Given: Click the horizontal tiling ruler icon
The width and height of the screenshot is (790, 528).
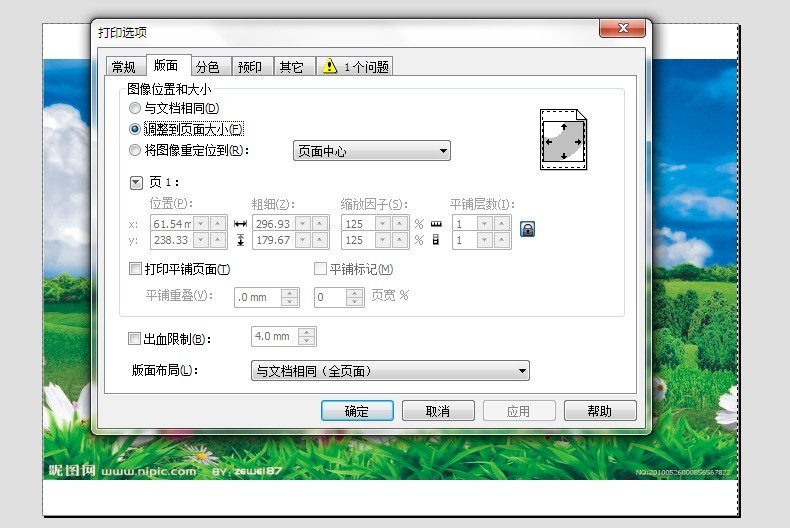Looking at the screenshot, I should 436,224.
